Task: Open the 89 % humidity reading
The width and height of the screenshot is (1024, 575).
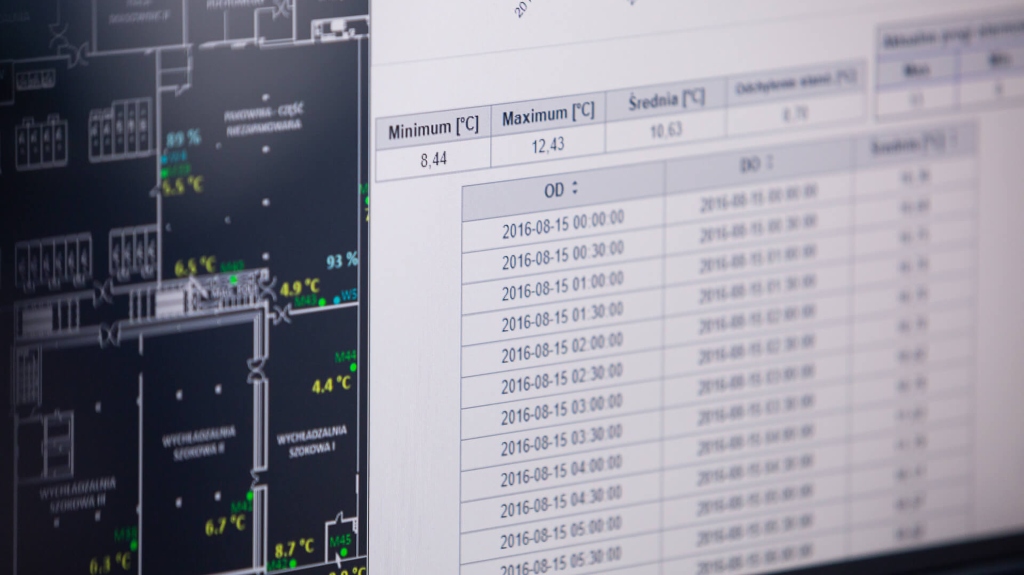Action: (183, 138)
